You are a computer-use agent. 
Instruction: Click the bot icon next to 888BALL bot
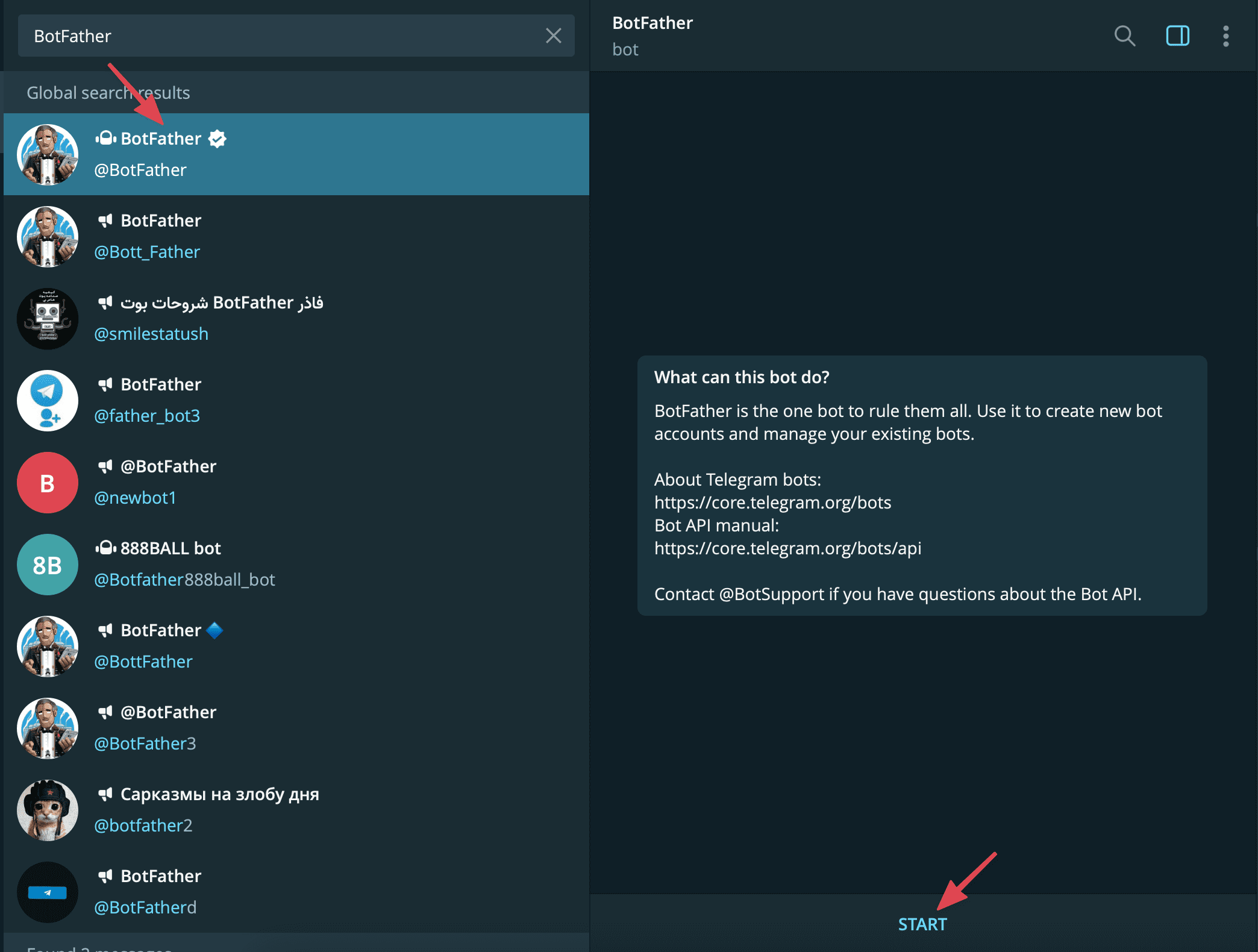coord(105,548)
